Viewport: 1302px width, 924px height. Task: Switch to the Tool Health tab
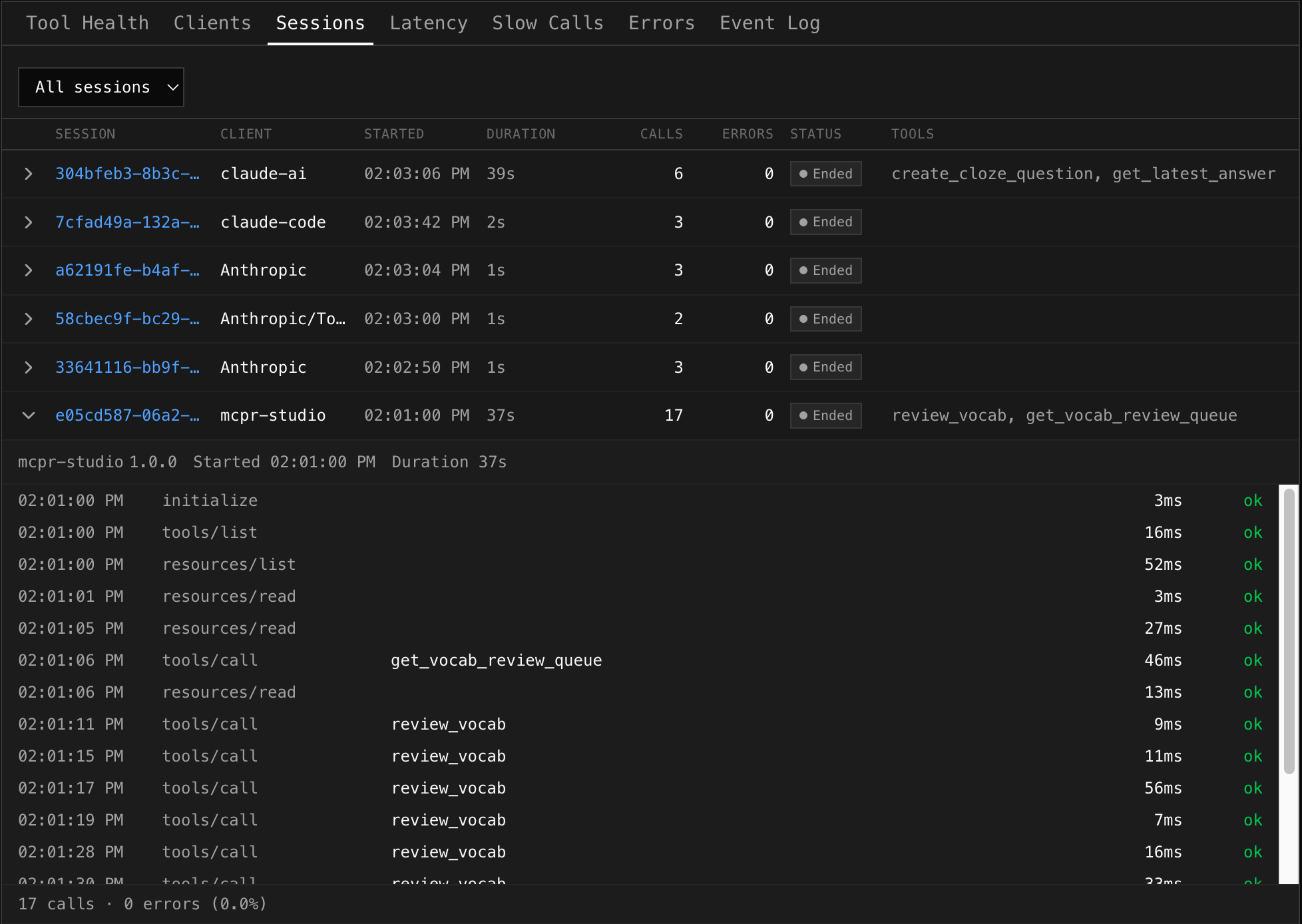pos(87,23)
